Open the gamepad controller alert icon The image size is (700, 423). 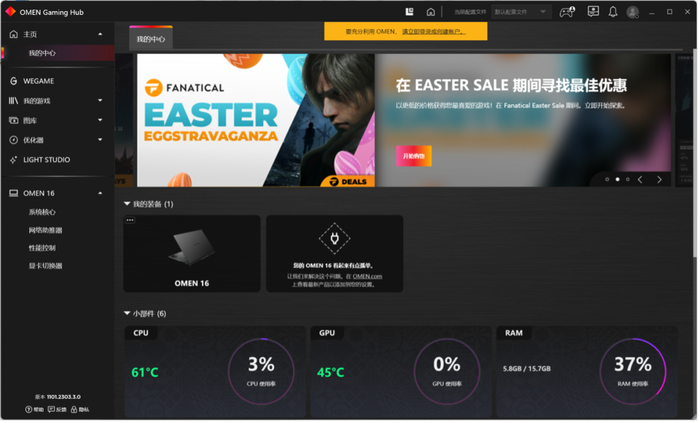[x=567, y=12]
